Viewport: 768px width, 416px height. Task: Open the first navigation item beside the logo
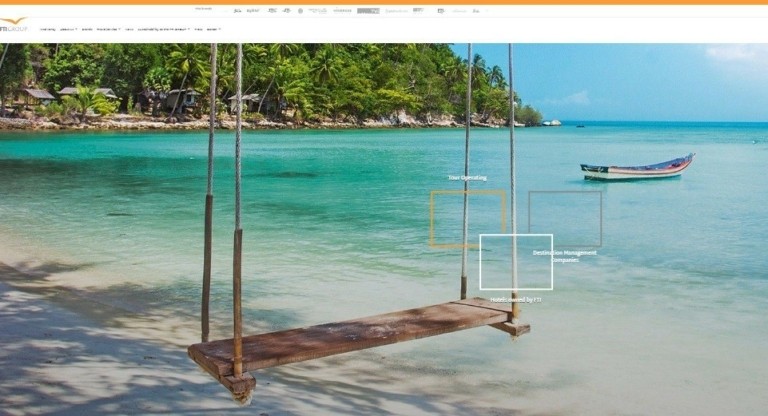click(48, 29)
